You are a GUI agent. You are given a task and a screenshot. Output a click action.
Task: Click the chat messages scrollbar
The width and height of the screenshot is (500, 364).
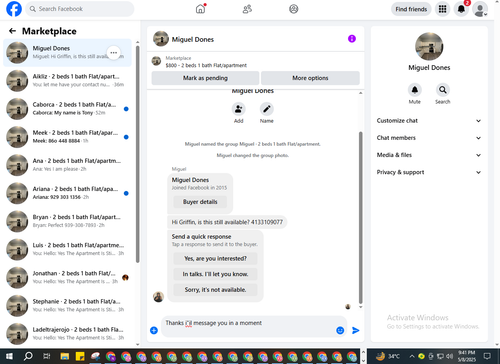point(360,217)
